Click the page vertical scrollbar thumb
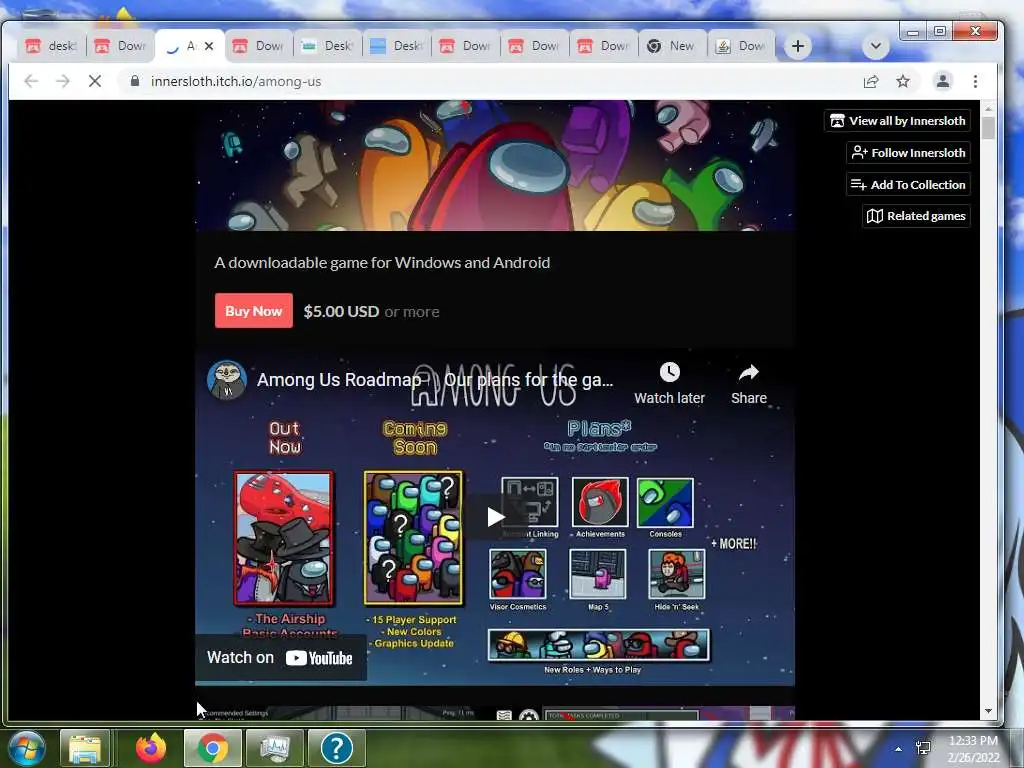This screenshot has height=768, width=1024. [x=987, y=128]
